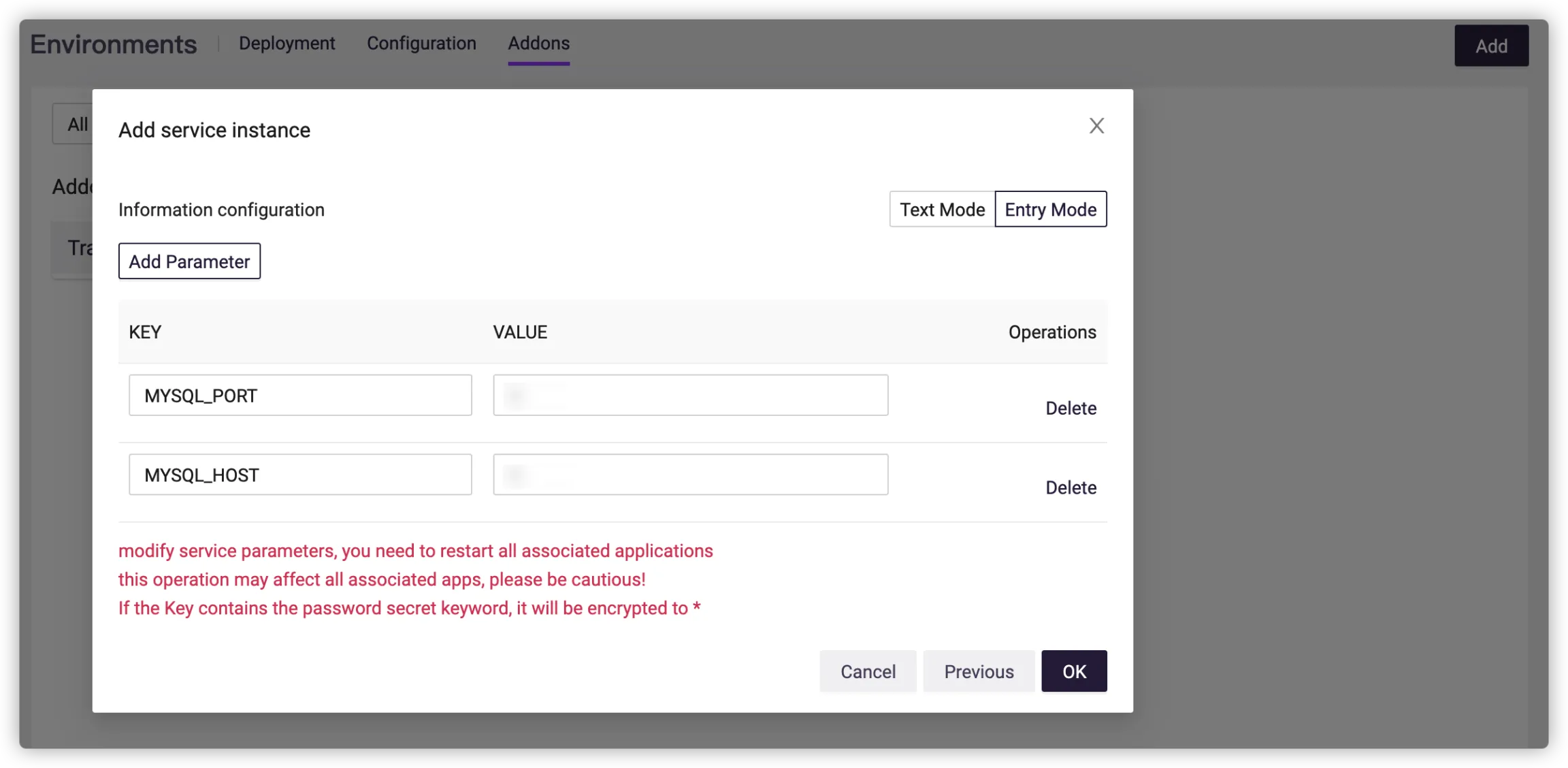This screenshot has height=768, width=1568.
Task: Select the Addons tab
Action: (x=538, y=44)
